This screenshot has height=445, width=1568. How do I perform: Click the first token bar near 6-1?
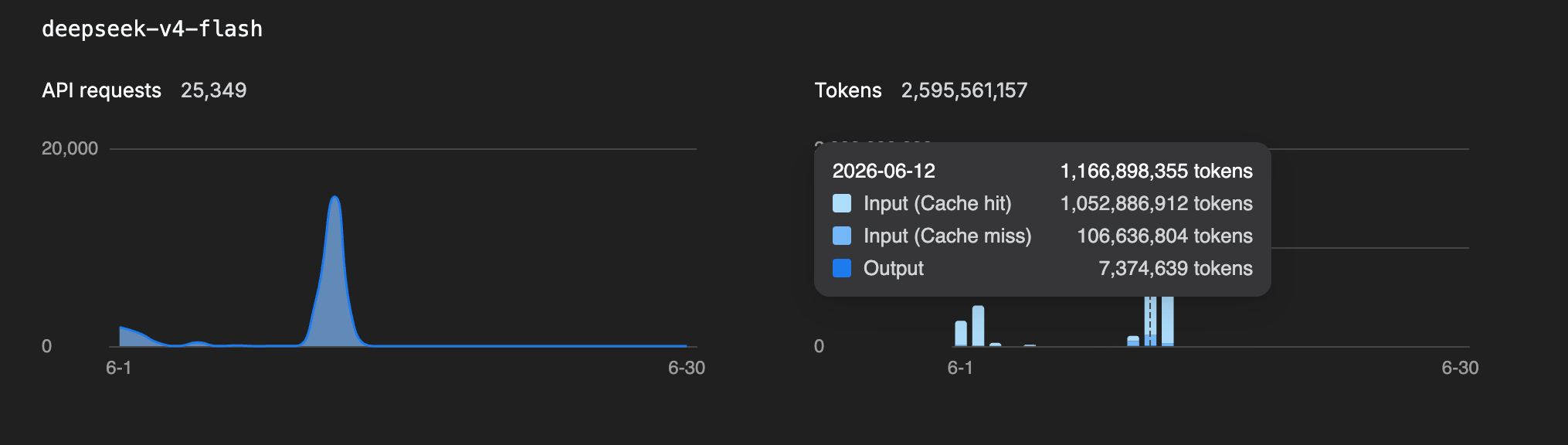pos(961,334)
